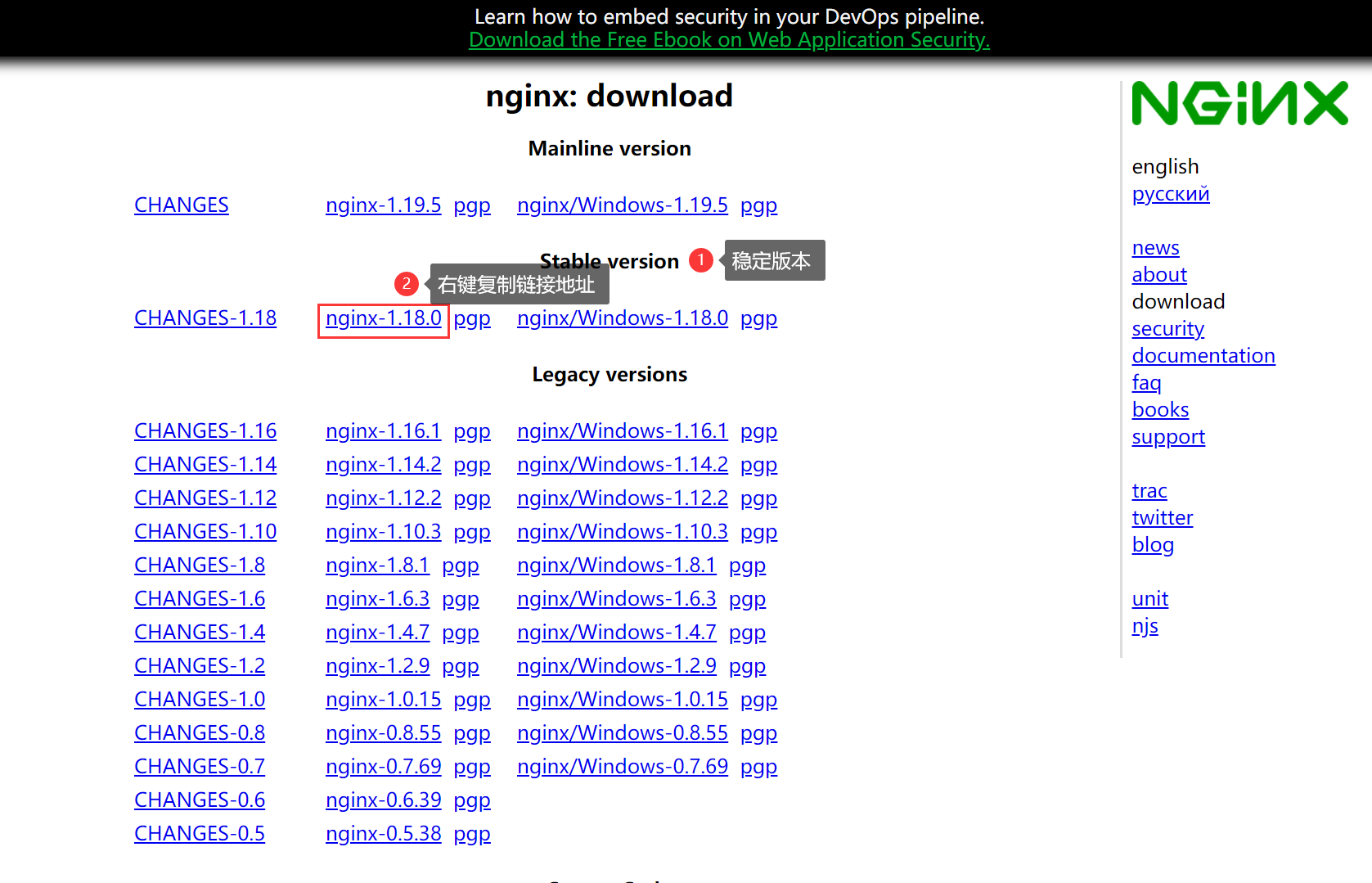Download nginx/Windows-1.0.15
The width and height of the screenshot is (1372, 883).
623,699
